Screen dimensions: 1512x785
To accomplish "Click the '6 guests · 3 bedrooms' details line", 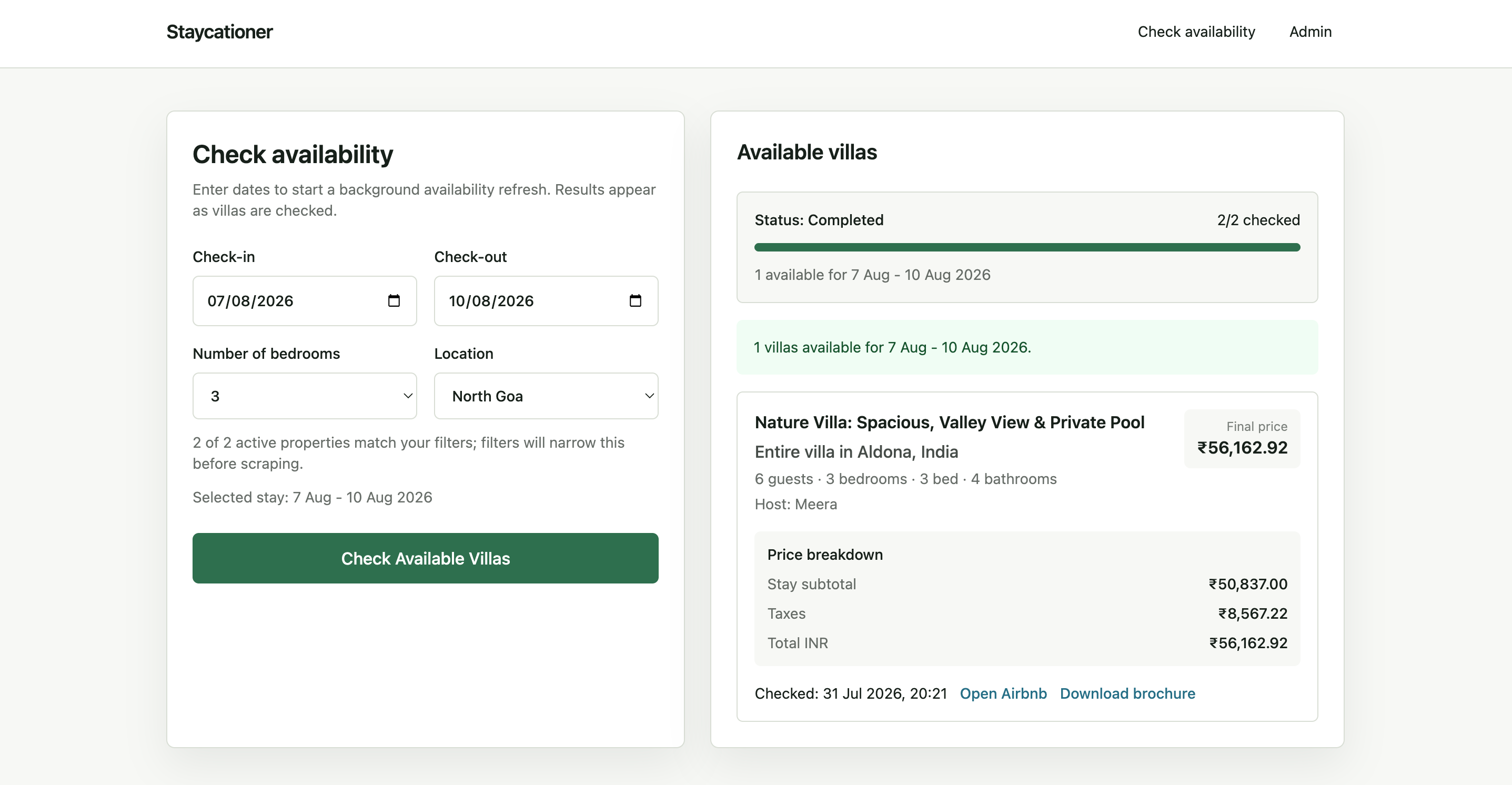I will [905, 478].
